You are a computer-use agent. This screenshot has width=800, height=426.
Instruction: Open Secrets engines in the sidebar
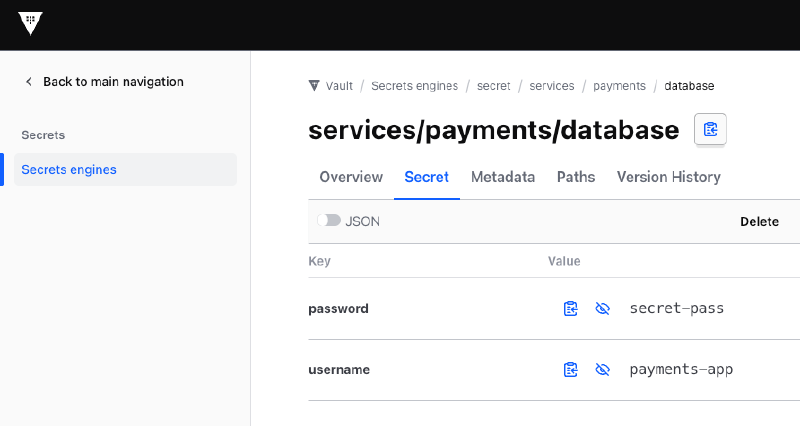click(69, 170)
